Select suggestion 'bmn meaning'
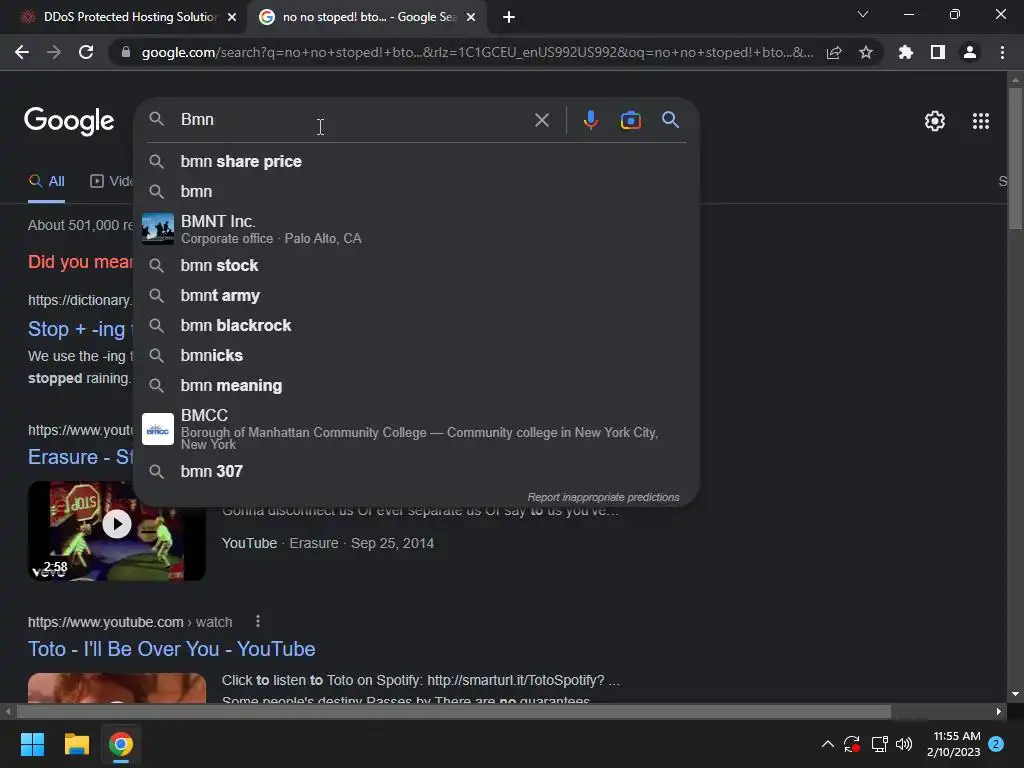This screenshot has height=768, width=1024. 417,385
